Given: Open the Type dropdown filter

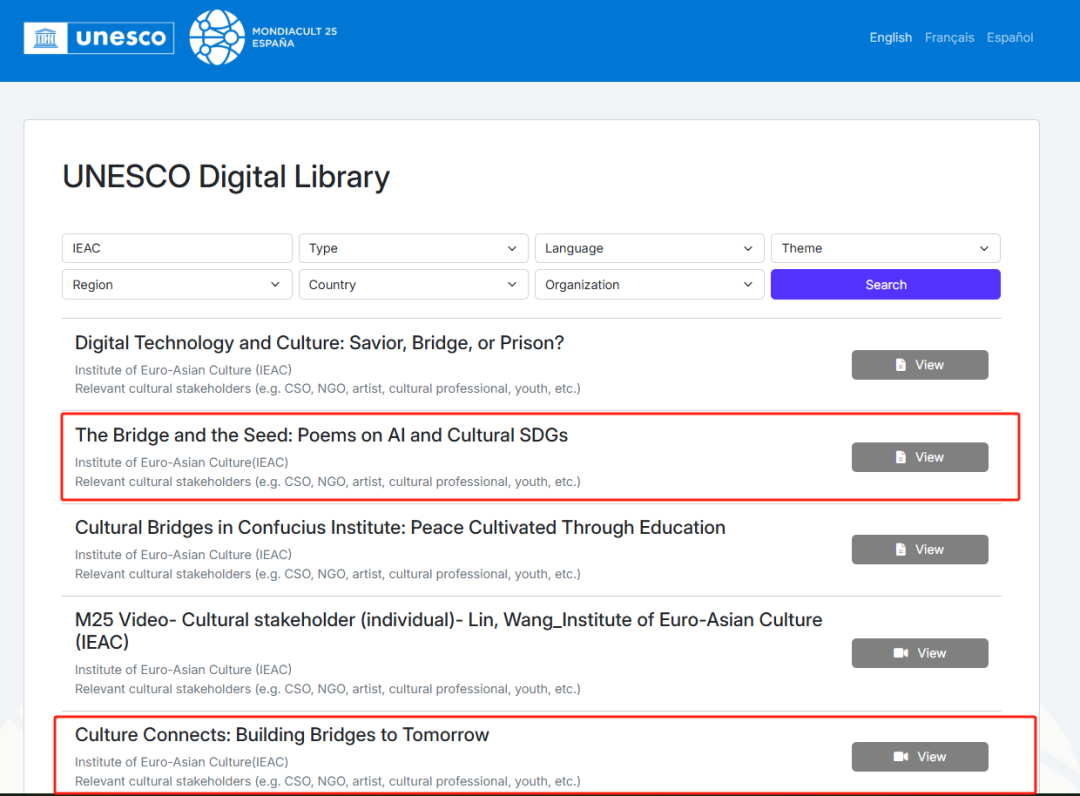Looking at the screenshot, I should pyautogui.click(x=413, y=248).
